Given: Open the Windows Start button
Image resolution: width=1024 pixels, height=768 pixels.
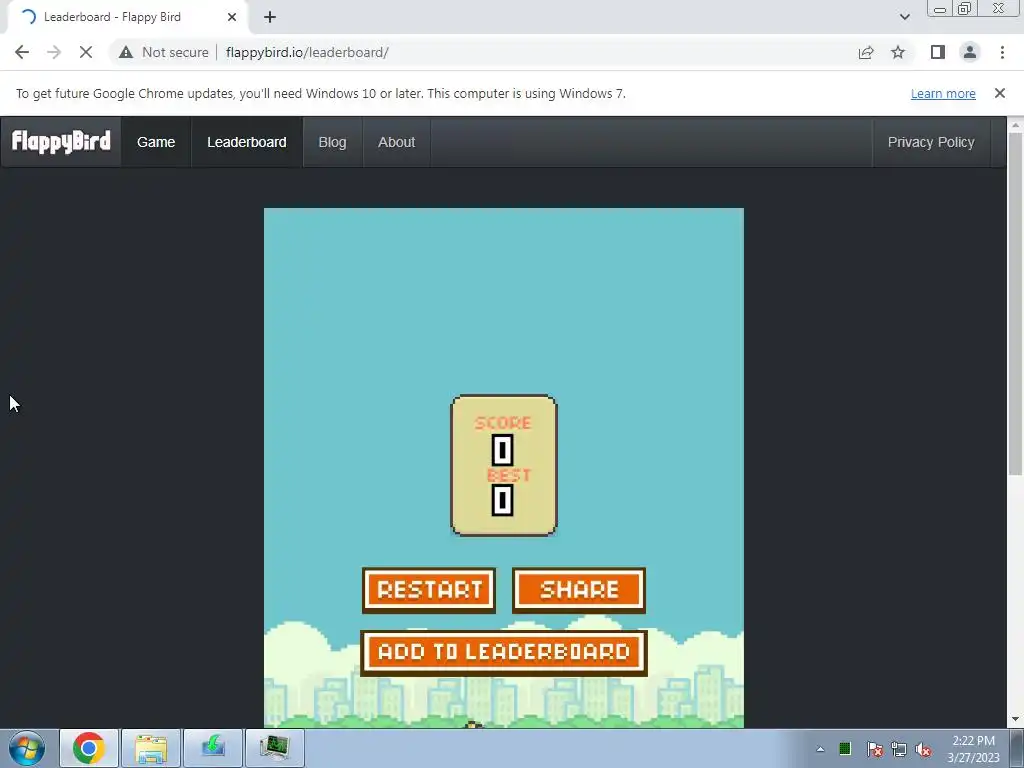Looking at the screenshot, I should pyautogui.click(x=27, y=748).
